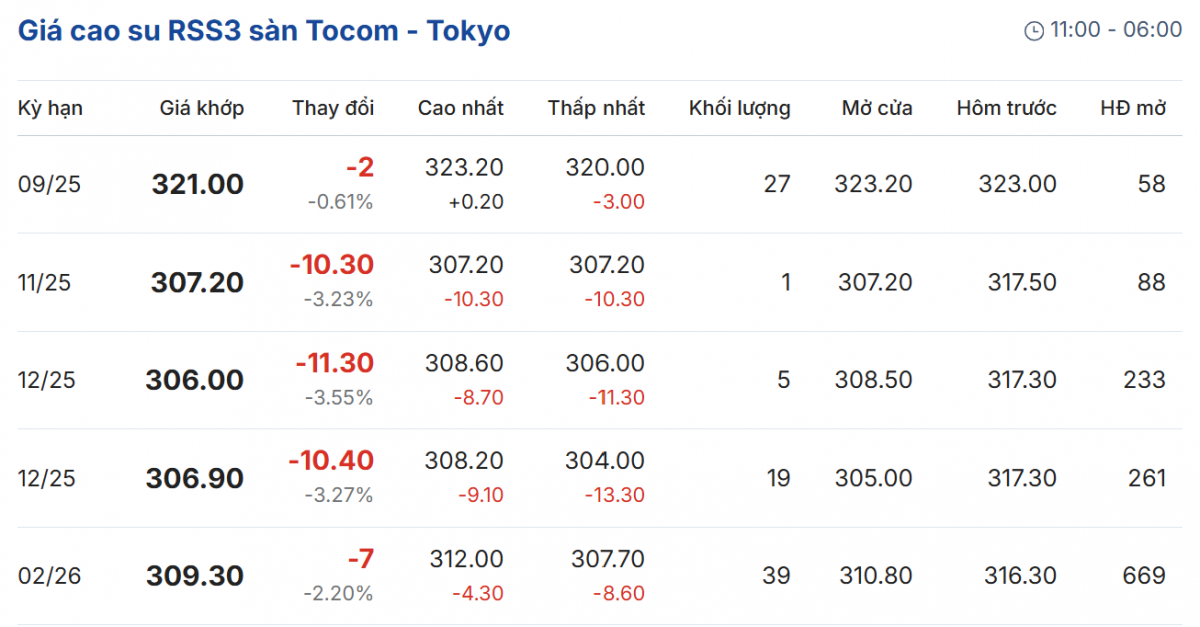1200x627 pixels.
Task: Click the 11/25 contract term cell
Action: [x=45, y=283]
